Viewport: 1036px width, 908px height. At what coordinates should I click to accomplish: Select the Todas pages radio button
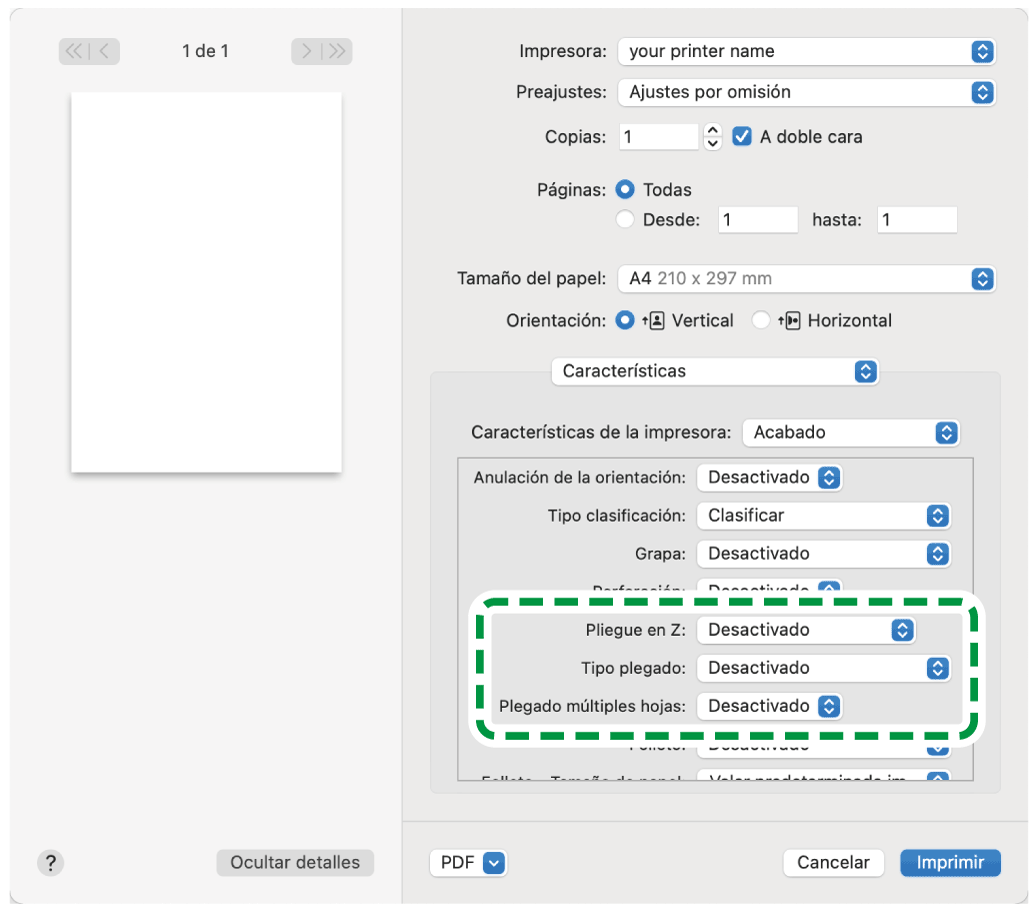(x=626, y=190)
